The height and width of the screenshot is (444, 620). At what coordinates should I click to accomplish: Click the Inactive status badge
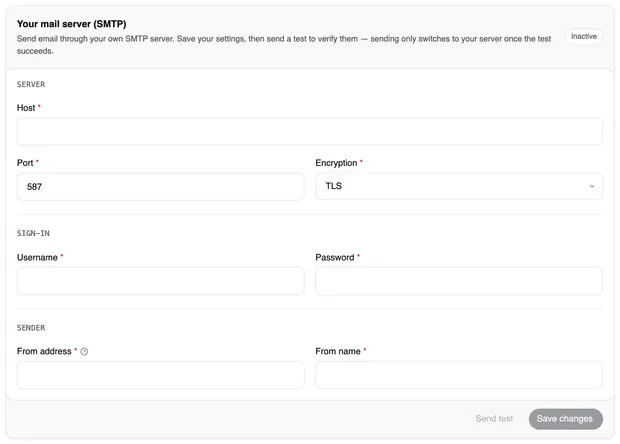[x=584, y=36]
